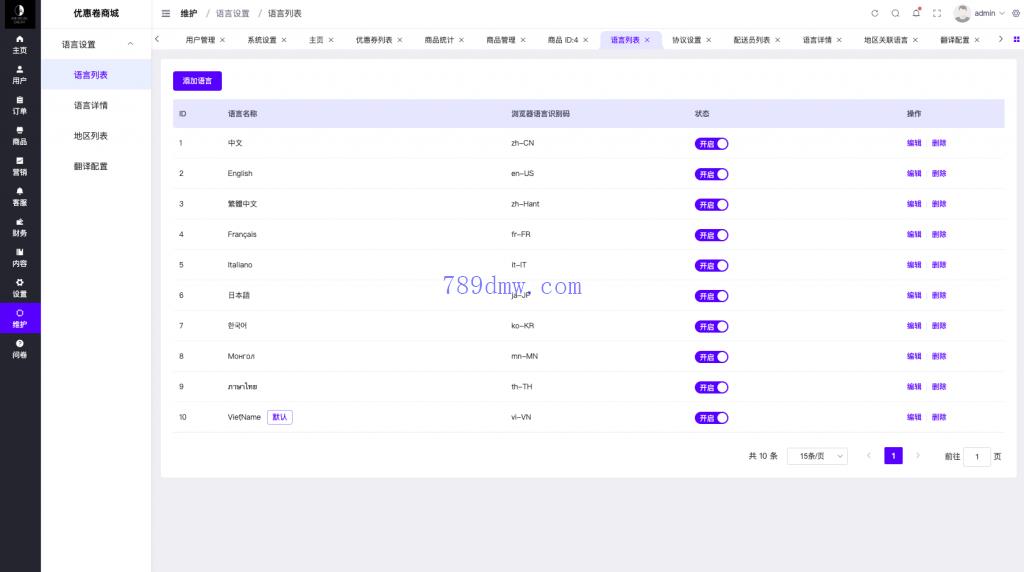Open the 15条/页 page size dropdown

click(x=817, y=456)
